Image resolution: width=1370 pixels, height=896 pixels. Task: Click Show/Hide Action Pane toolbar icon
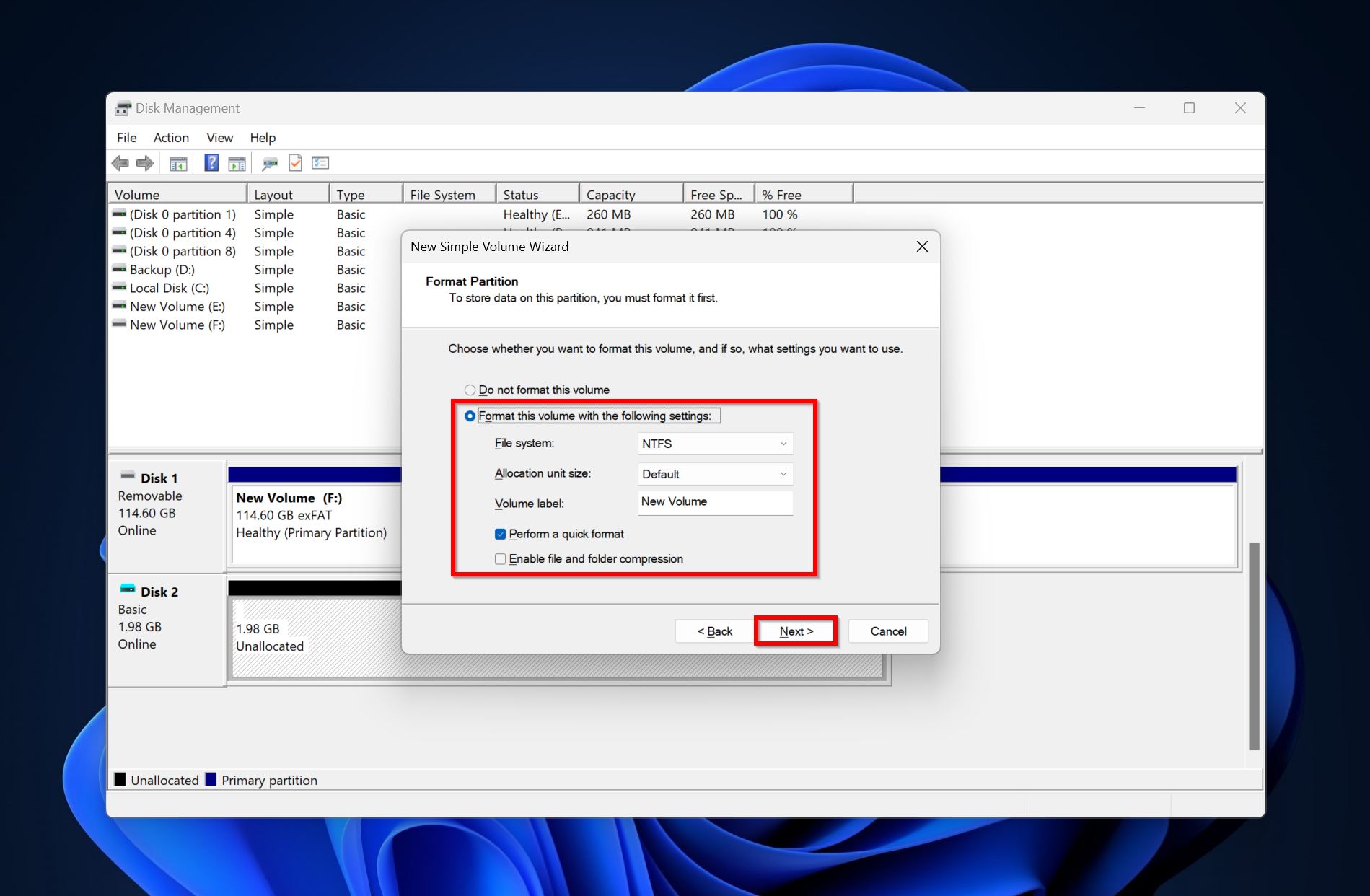pos(237,164)
